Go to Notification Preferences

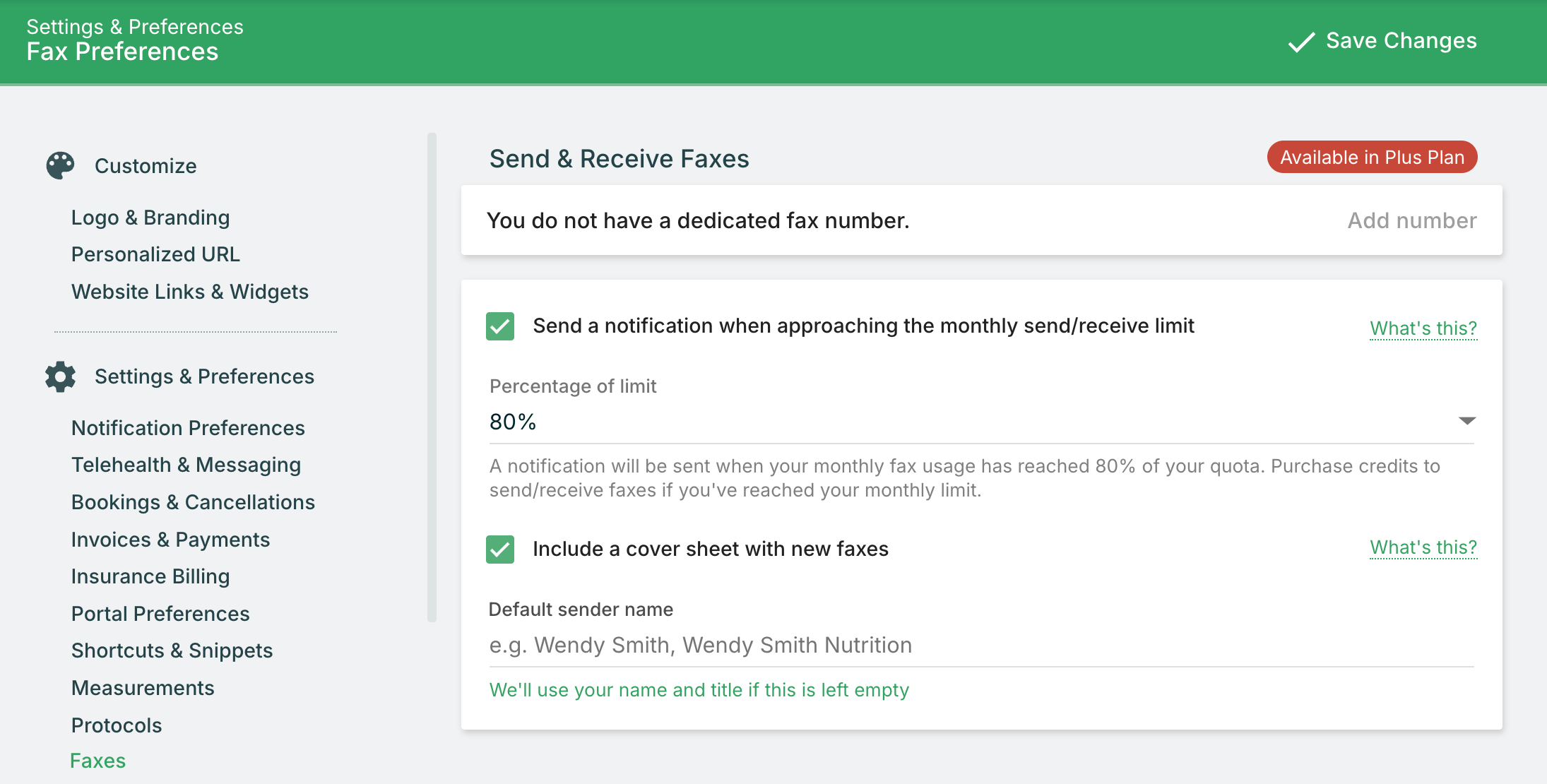pyautogui.click(x=188, y=428)
